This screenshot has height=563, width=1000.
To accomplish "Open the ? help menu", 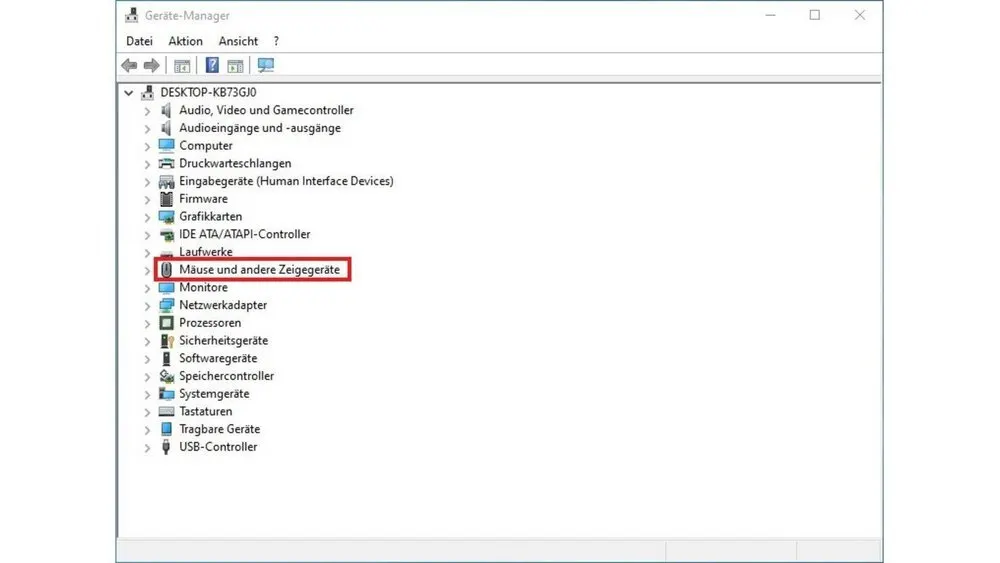I will coord(276,41).
